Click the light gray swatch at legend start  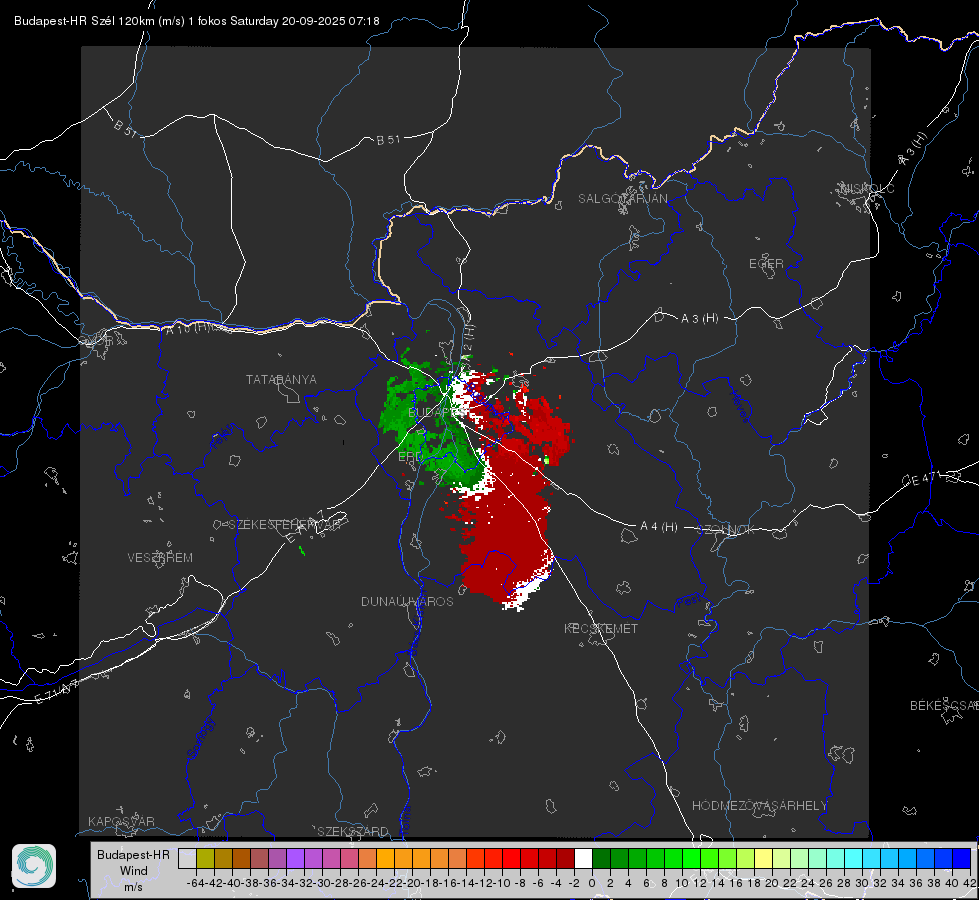point(187,858)
